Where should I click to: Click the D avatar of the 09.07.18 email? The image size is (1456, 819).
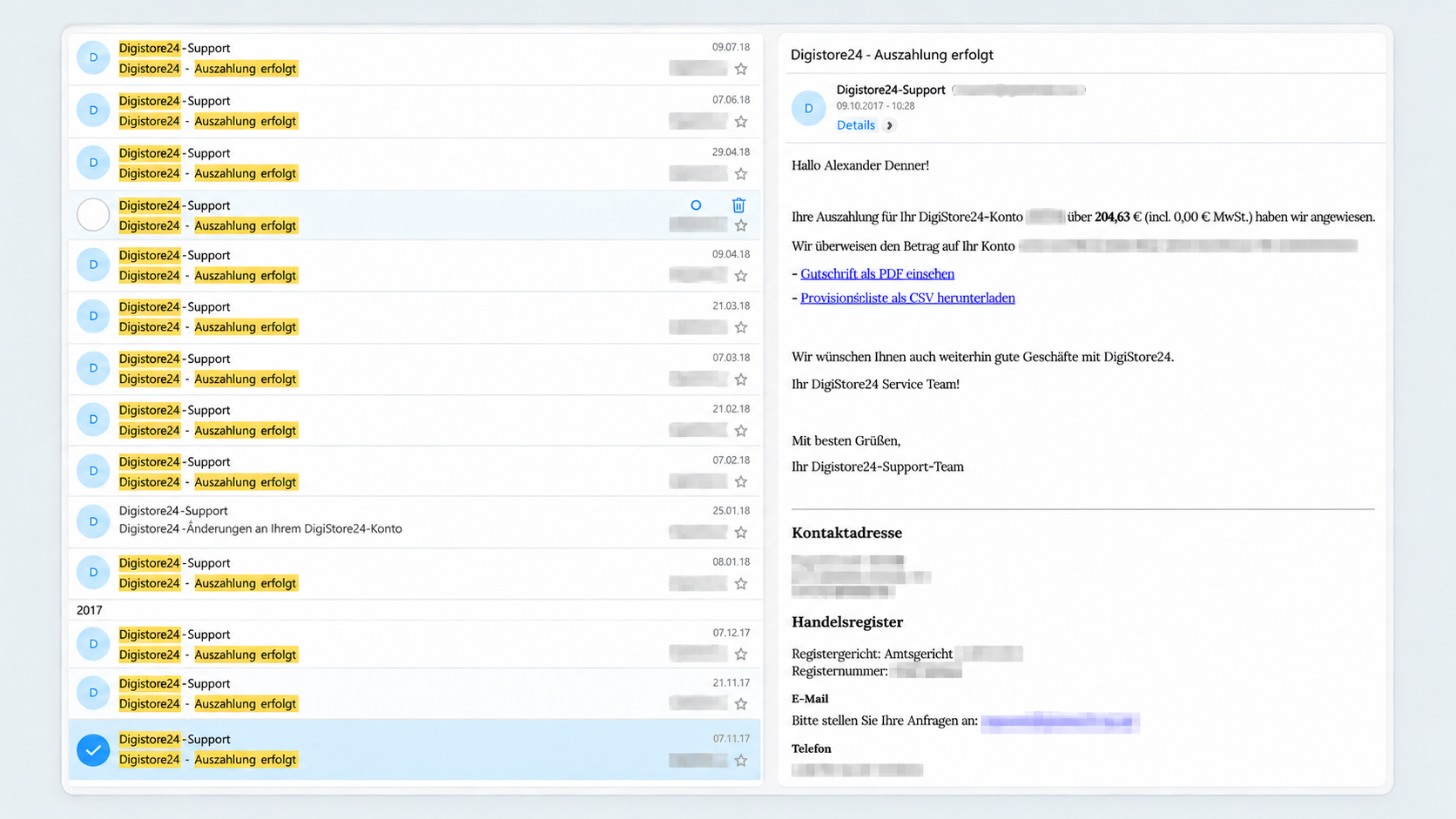click(x=93, y=57)
